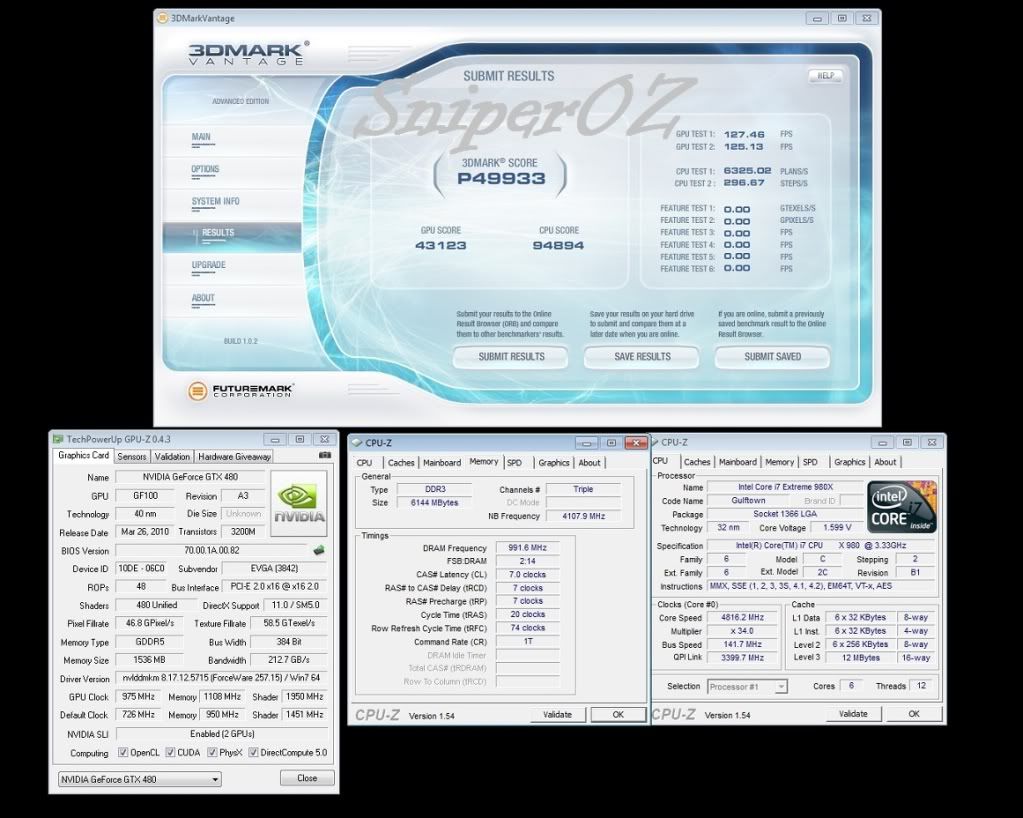Click the Submit Results button
Screen dimensions: 1023x818
coord(511,356)
